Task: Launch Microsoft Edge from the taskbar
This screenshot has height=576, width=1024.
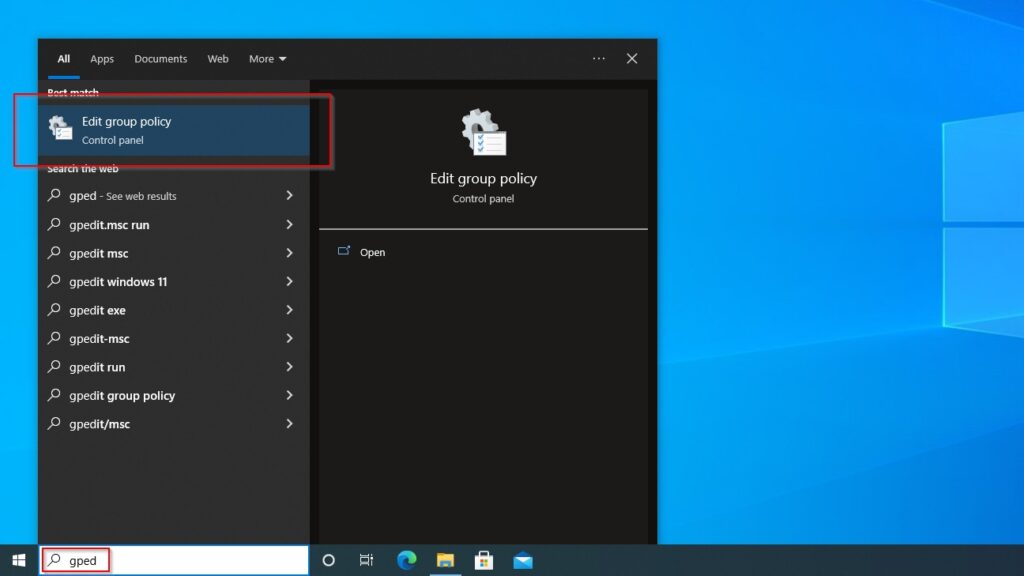Action: (405, 560)
